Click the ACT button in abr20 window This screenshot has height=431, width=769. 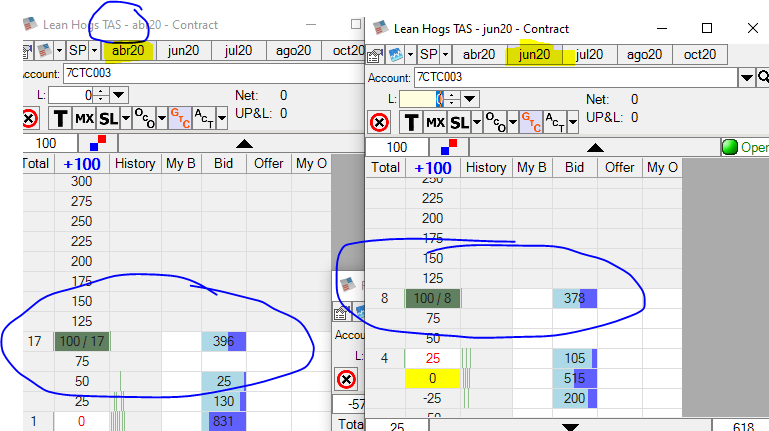click(204, 119)
